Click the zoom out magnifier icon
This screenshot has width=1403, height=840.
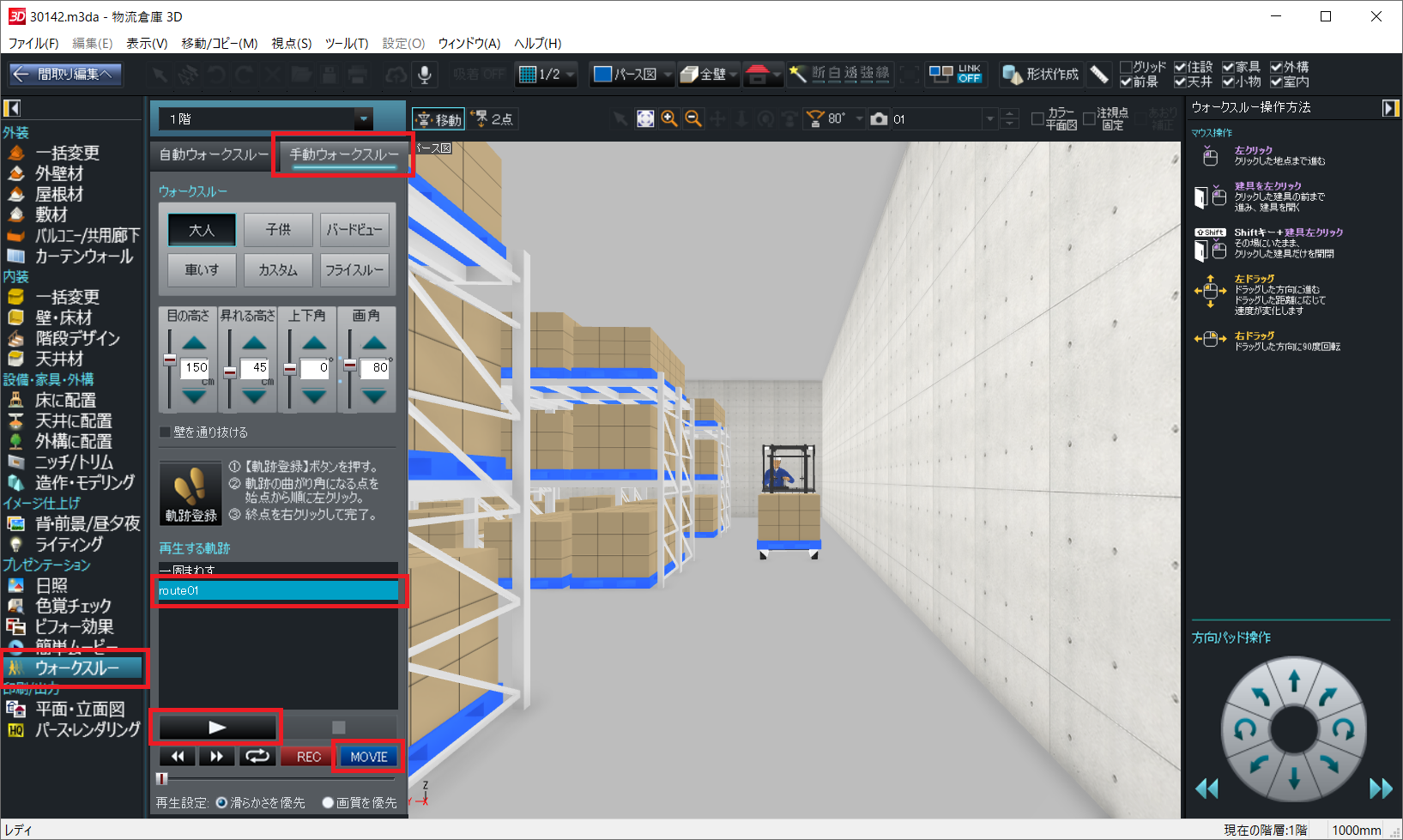pos(692,118)
